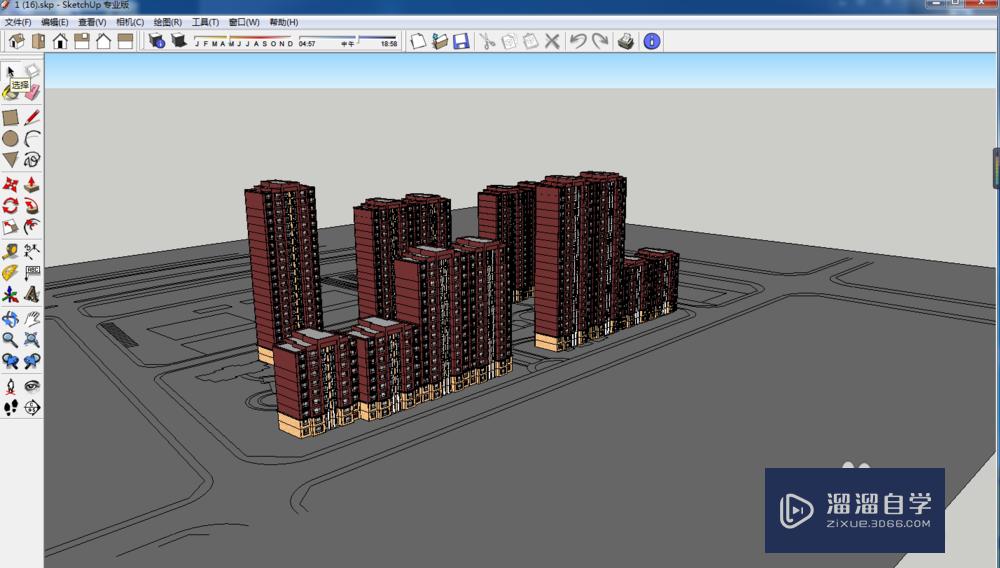Click the Model Info button
The width and height of the screenshot is (1000, 568).
click(x=652, y=41)
